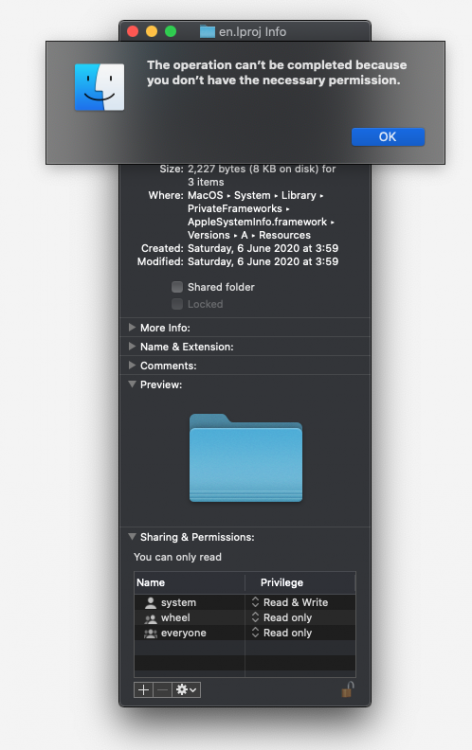Click the en.lproj folder icon in title bar
Image resolution: width=472 pixels, height=750 pixels.
click(x=207, y=32)
